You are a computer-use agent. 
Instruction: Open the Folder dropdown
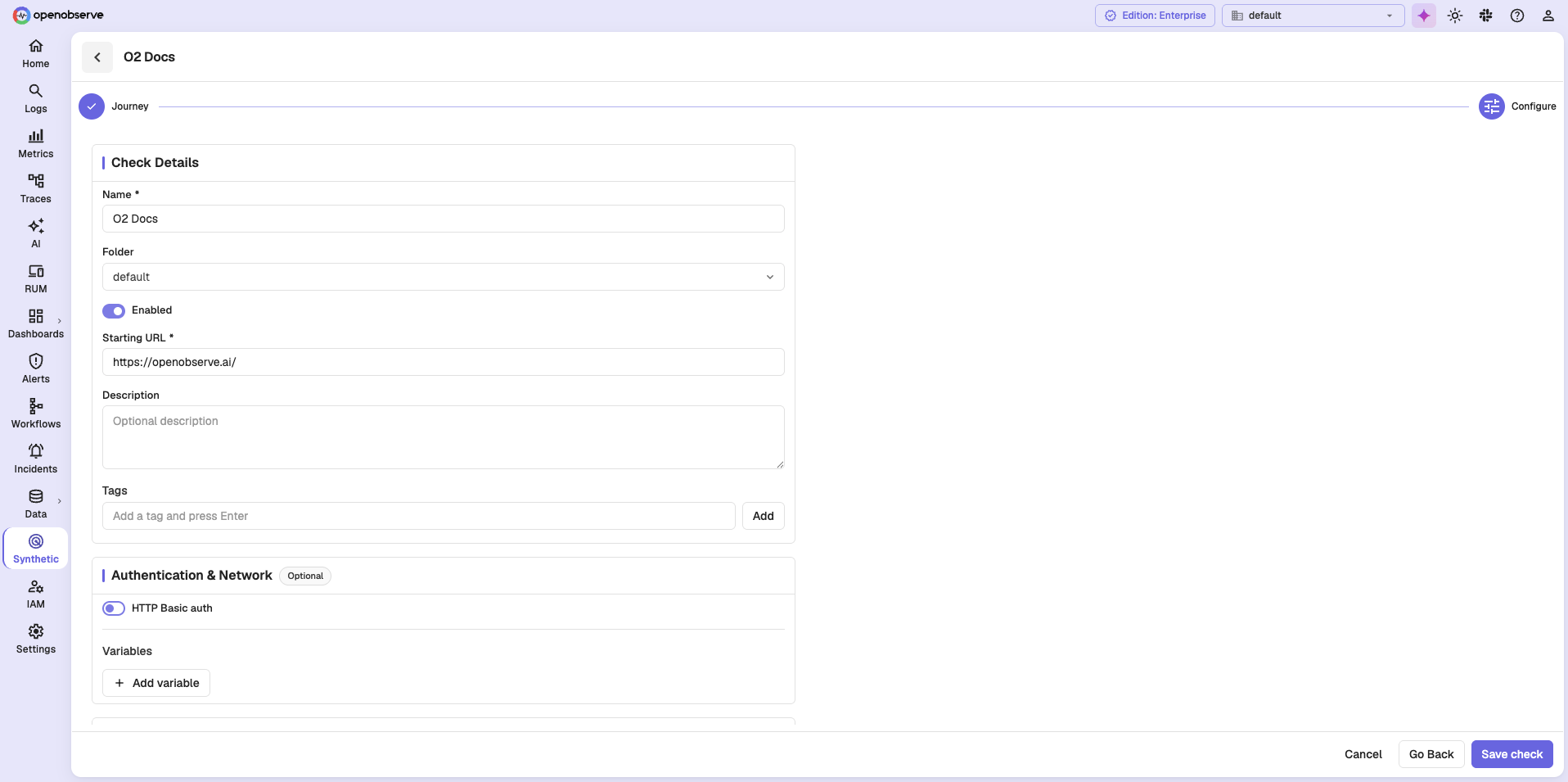click(444, 277)
